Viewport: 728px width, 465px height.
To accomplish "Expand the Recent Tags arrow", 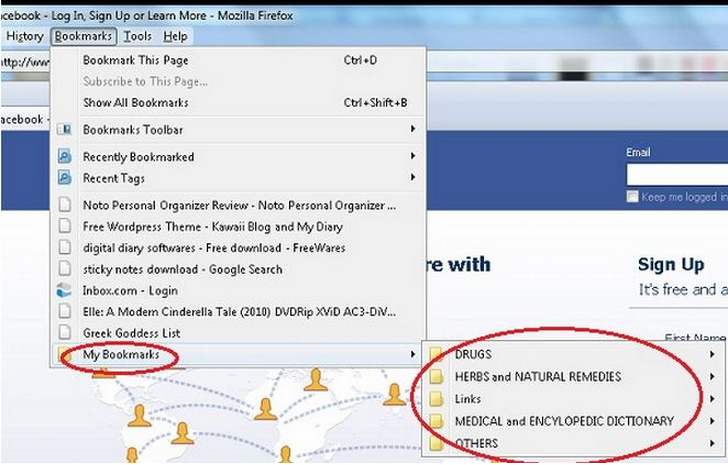I will pos(412,177).
